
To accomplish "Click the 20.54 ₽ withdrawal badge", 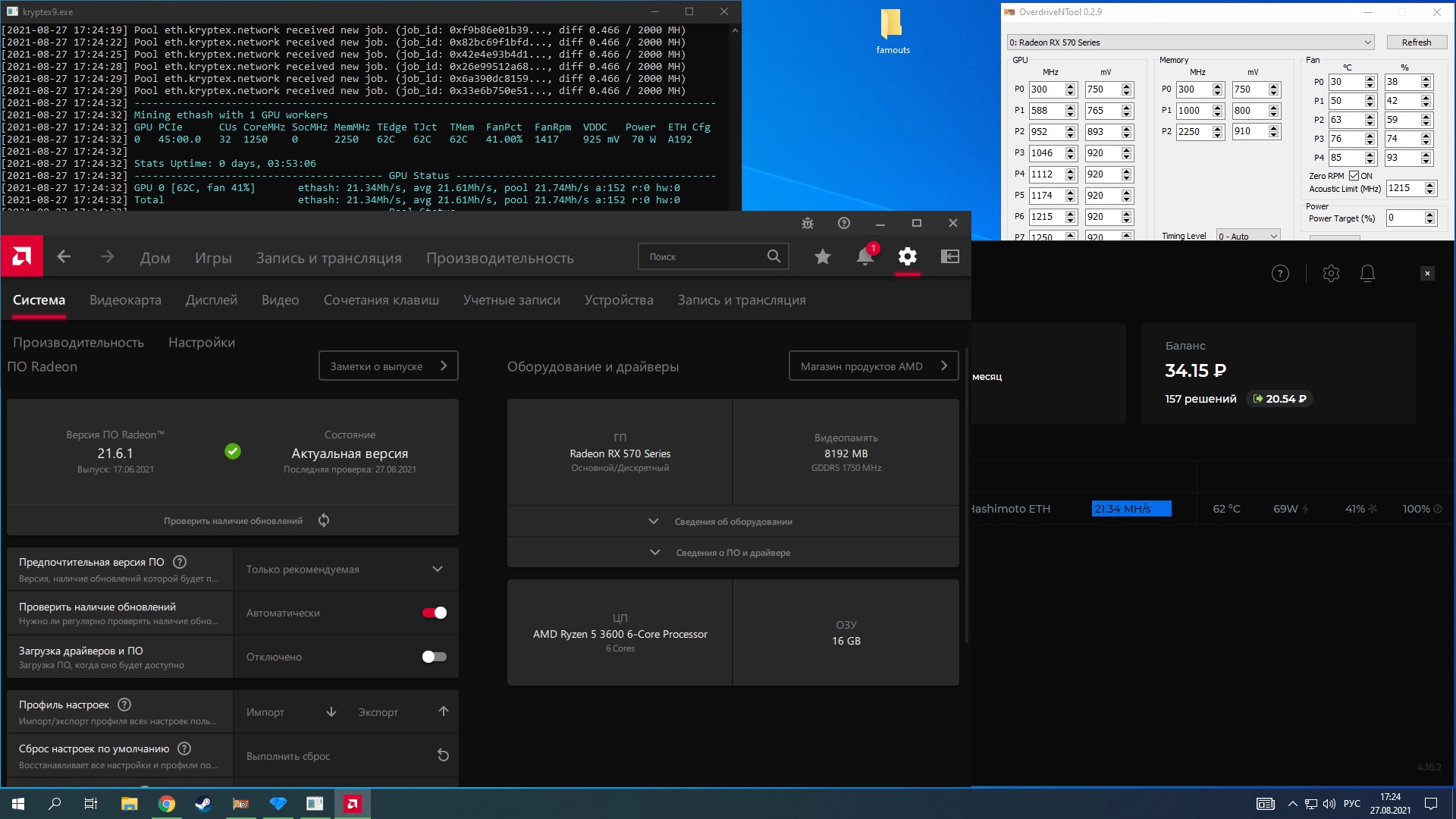I will [x=1280, y=399].
